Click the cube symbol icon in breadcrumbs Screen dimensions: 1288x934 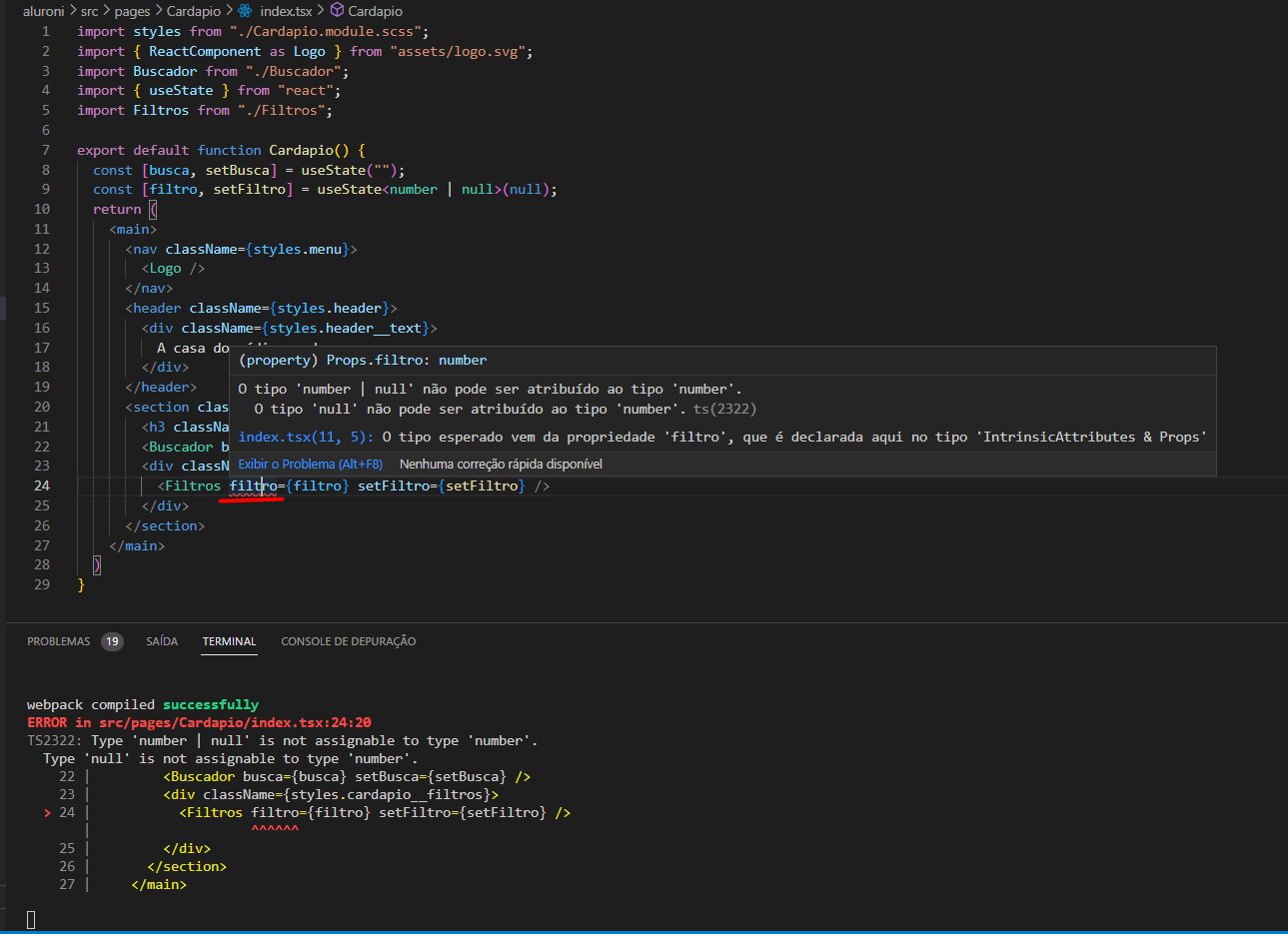click(x=337, y=11)
